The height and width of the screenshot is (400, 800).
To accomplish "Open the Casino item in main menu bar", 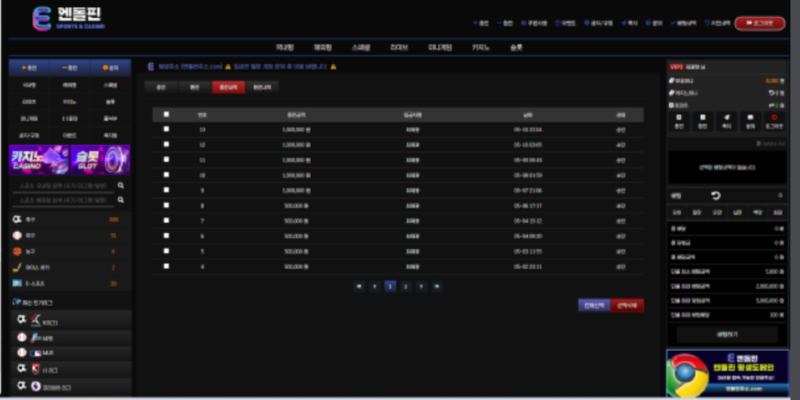I will [x=480, y=47].
